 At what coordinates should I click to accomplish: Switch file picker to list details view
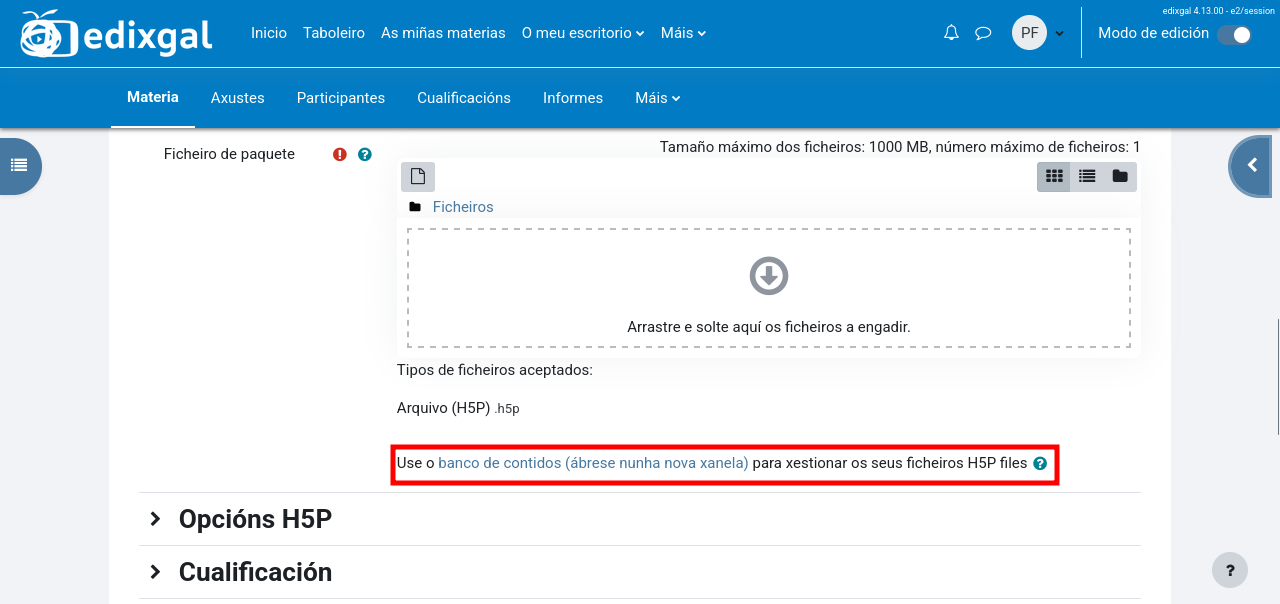click(1087, 177)
